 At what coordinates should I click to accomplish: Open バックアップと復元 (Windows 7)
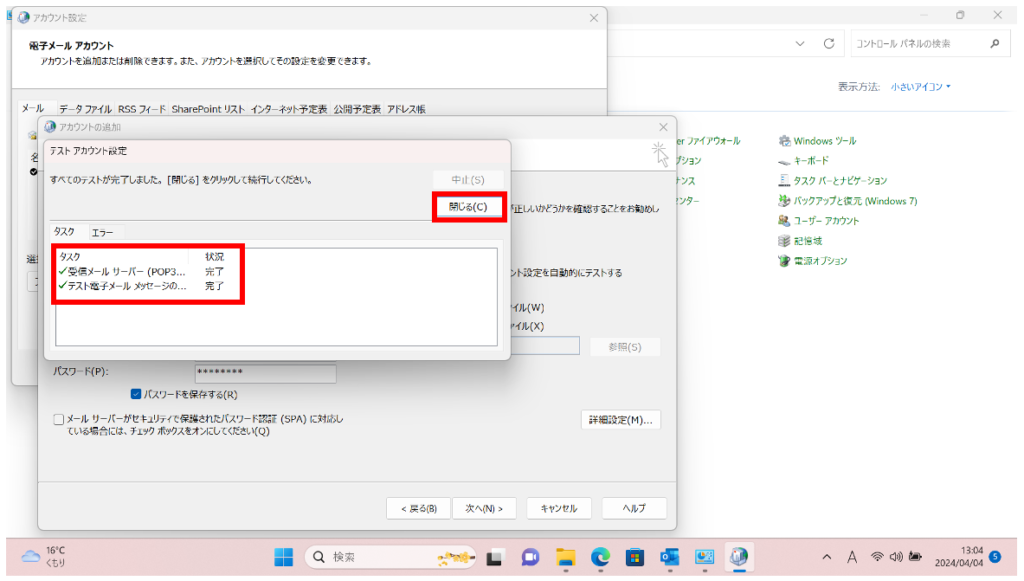point(854,201)
